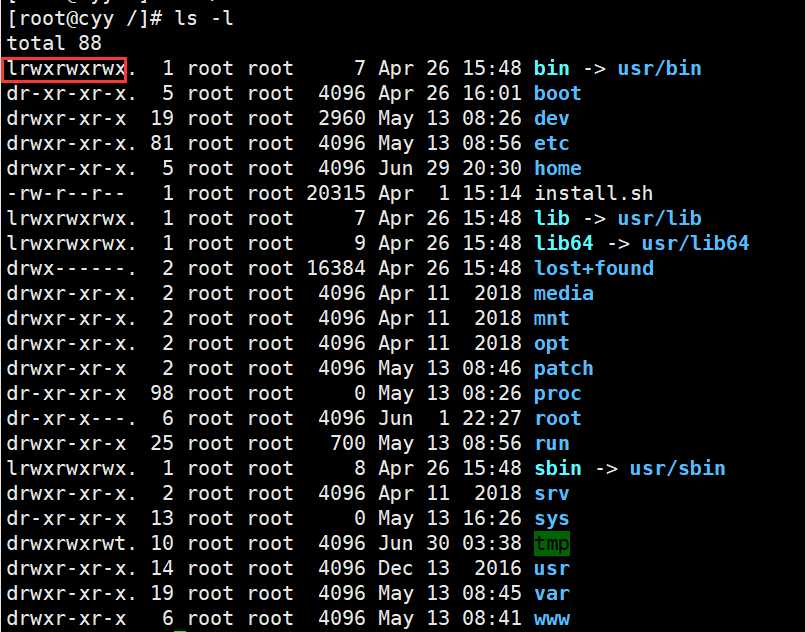Click the usr/sbin symlink target

tap(677, 469)
